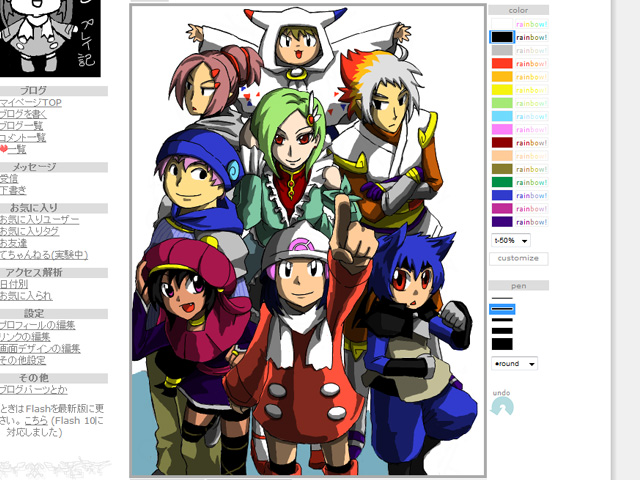Choose the third pen thickness line
The image size is (640, 480).
[502, 320]
